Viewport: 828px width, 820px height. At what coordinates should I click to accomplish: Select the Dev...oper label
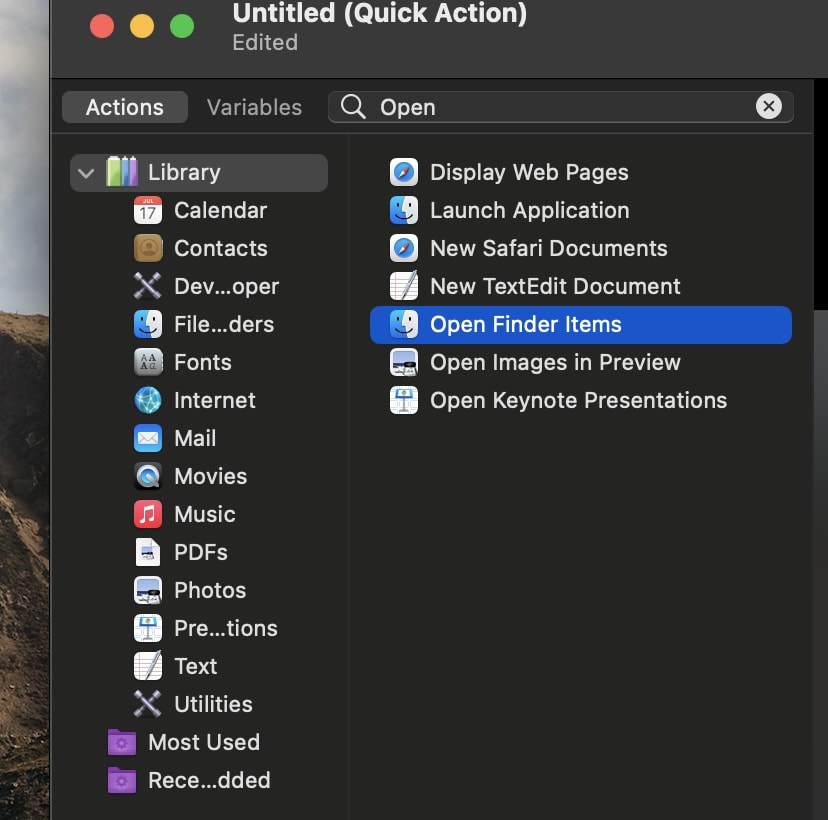(x=227, y=287)
